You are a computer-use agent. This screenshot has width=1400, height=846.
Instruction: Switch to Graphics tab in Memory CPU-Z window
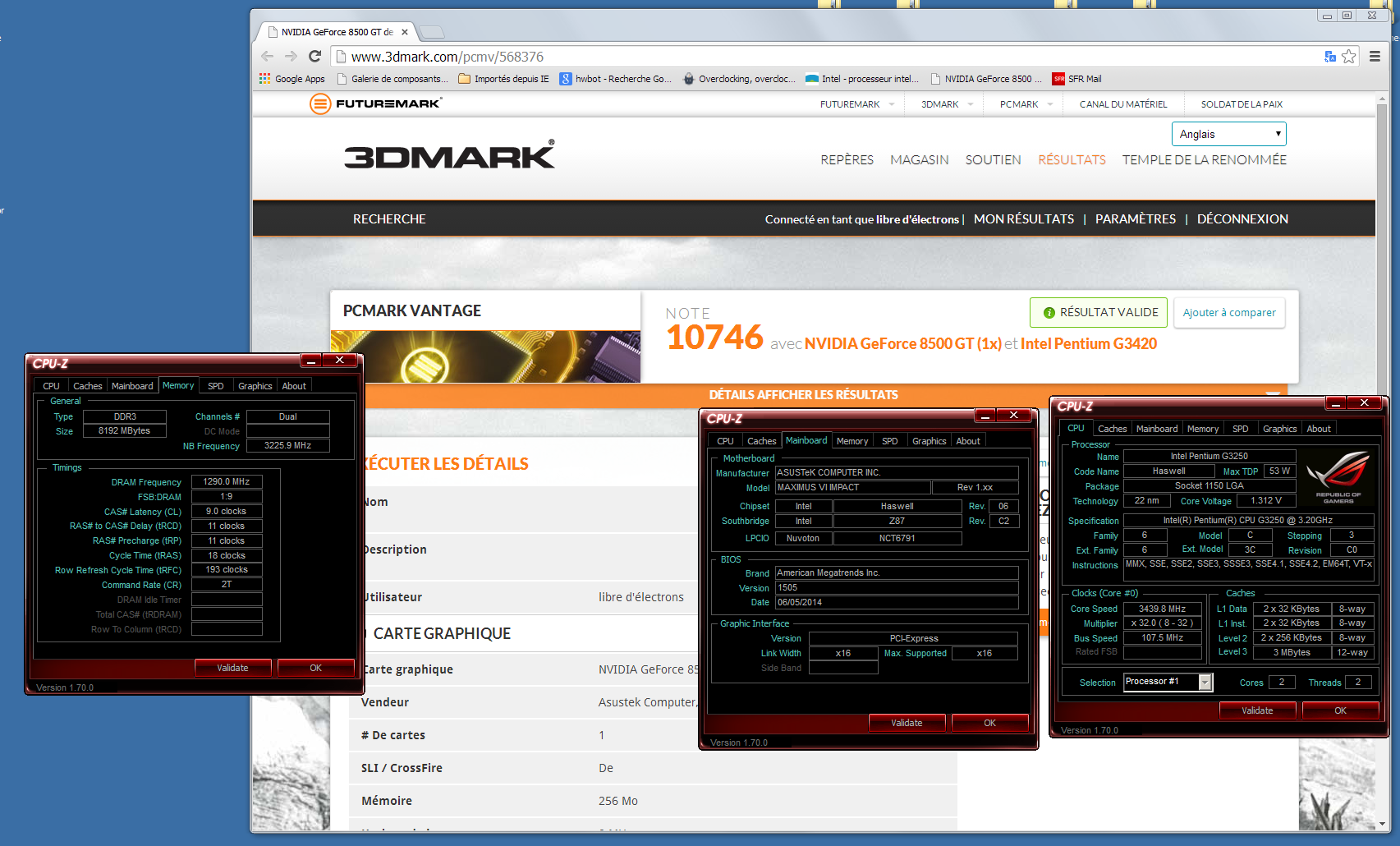click(255, 386)
